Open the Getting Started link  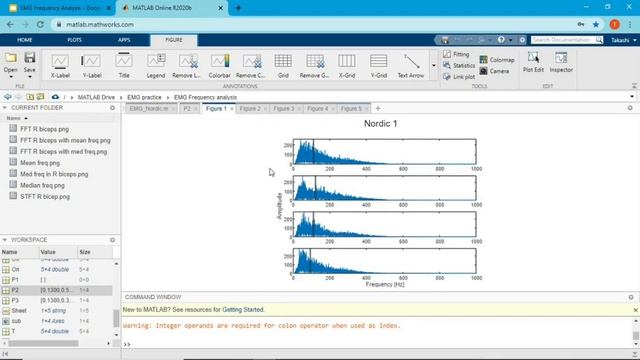click(243, 310)
